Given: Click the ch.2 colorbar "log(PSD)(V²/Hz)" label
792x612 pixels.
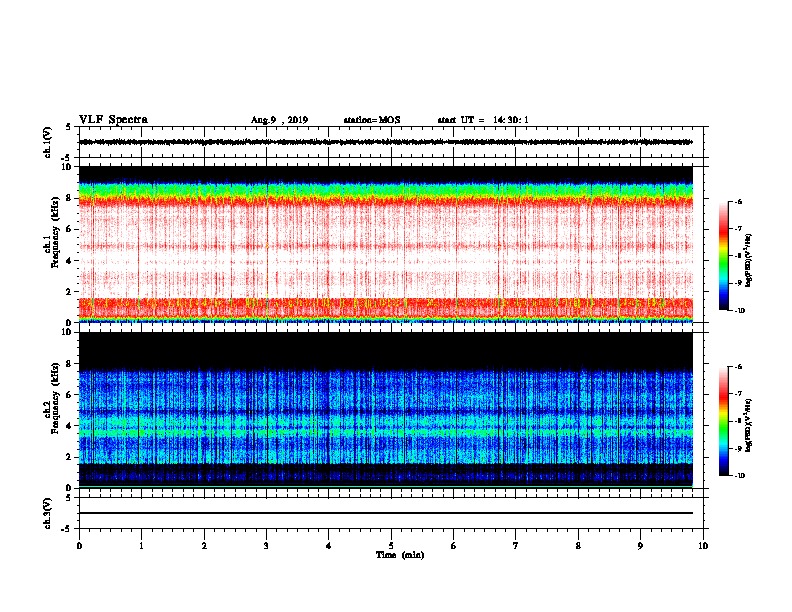Looking at the screenshot, I should (749, 426).
